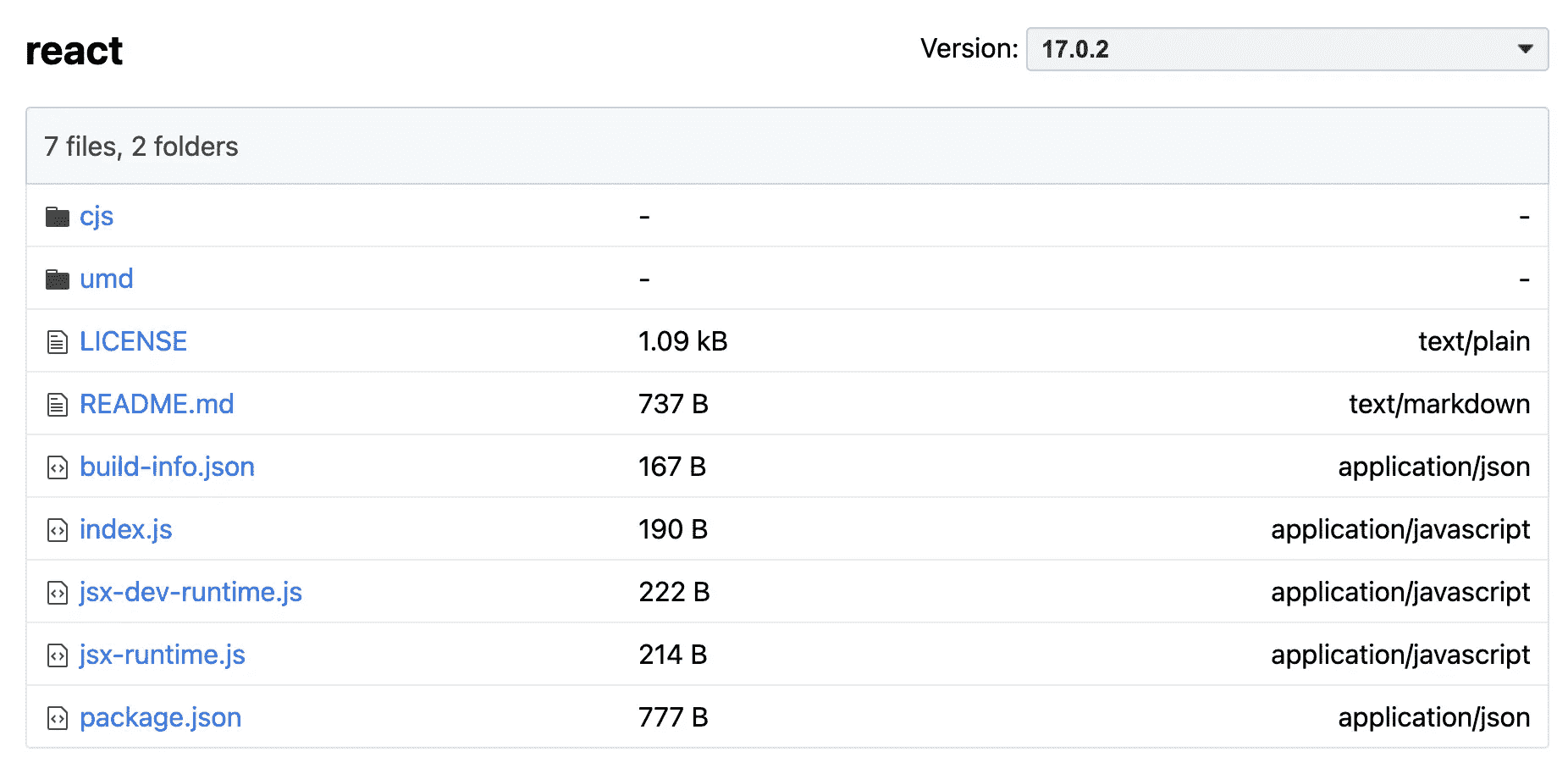This screenshot has width=1568, height=774.
Task: Open the jsx-runtime.js file link
Action: click(163, 655)
